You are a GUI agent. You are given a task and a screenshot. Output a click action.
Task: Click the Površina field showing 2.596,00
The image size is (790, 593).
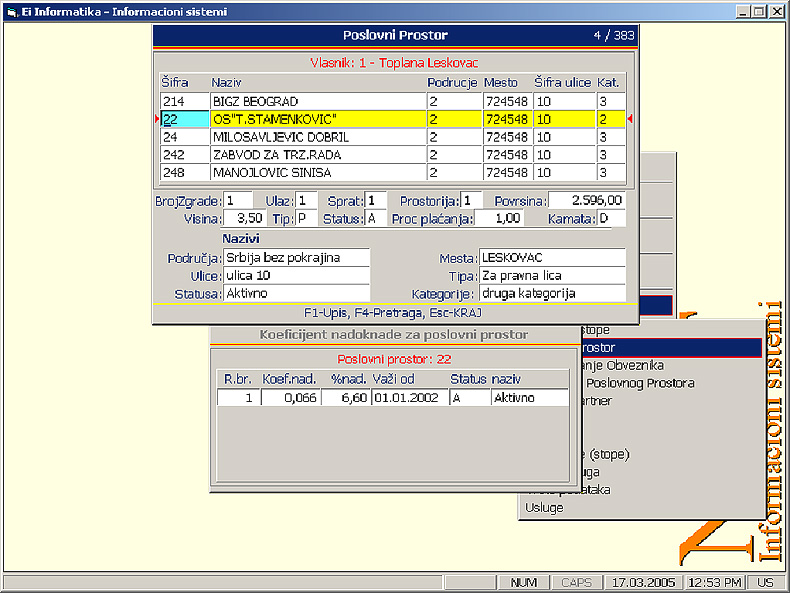click(x=586, y=200)
